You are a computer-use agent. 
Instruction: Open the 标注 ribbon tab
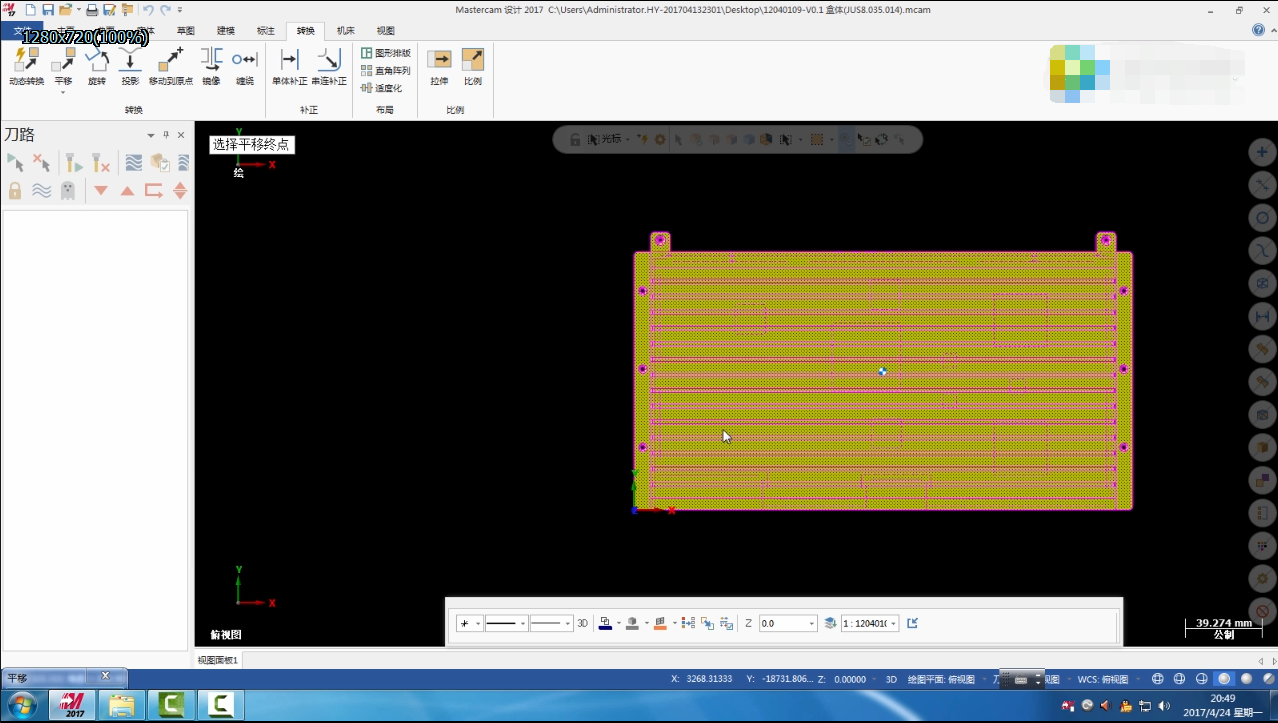(x=265, y=30)
